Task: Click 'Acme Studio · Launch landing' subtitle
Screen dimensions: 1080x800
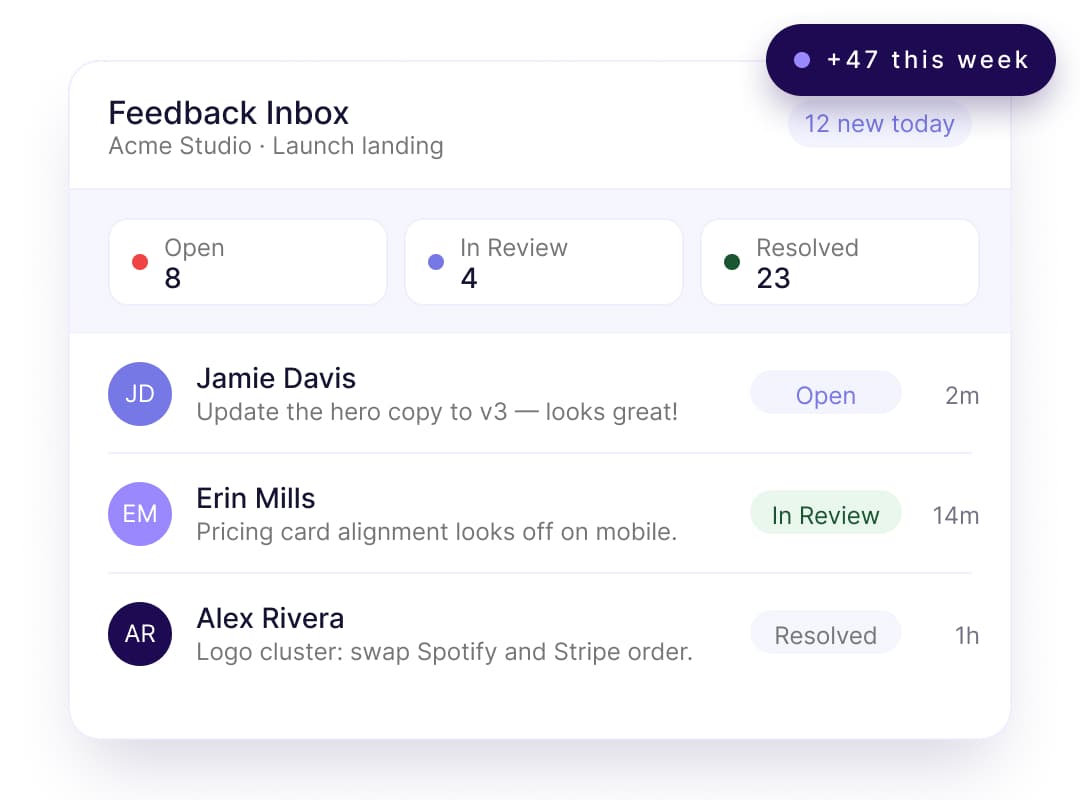Action: coord(276,146)
